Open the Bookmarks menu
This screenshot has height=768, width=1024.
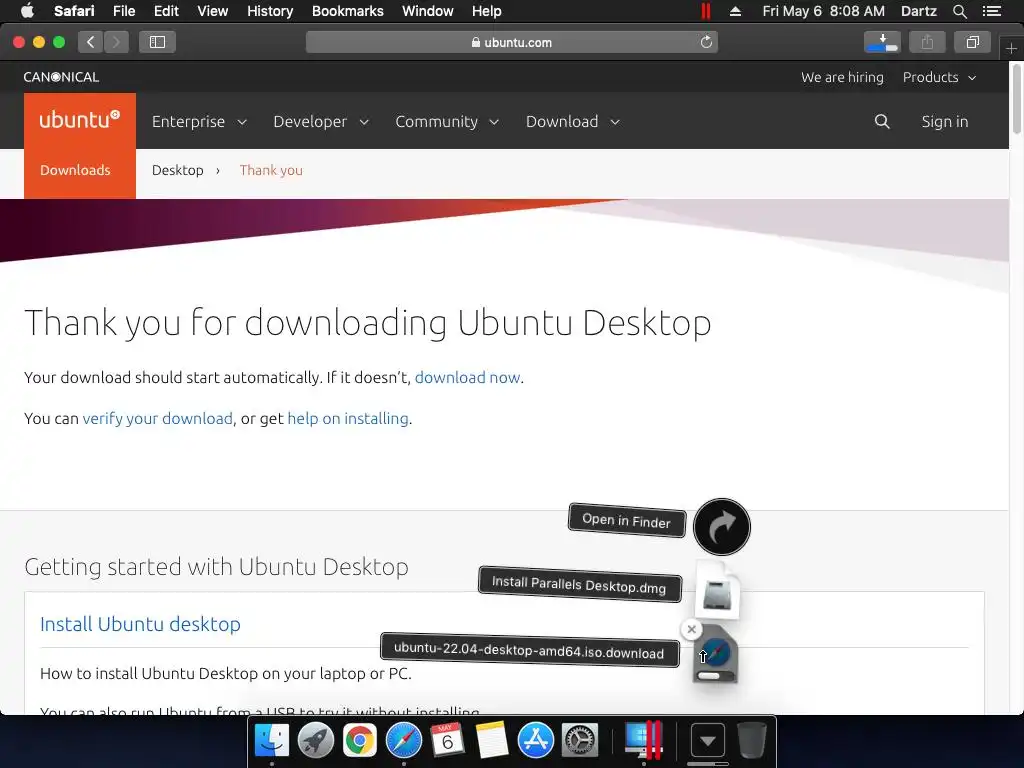coord(347,11)
